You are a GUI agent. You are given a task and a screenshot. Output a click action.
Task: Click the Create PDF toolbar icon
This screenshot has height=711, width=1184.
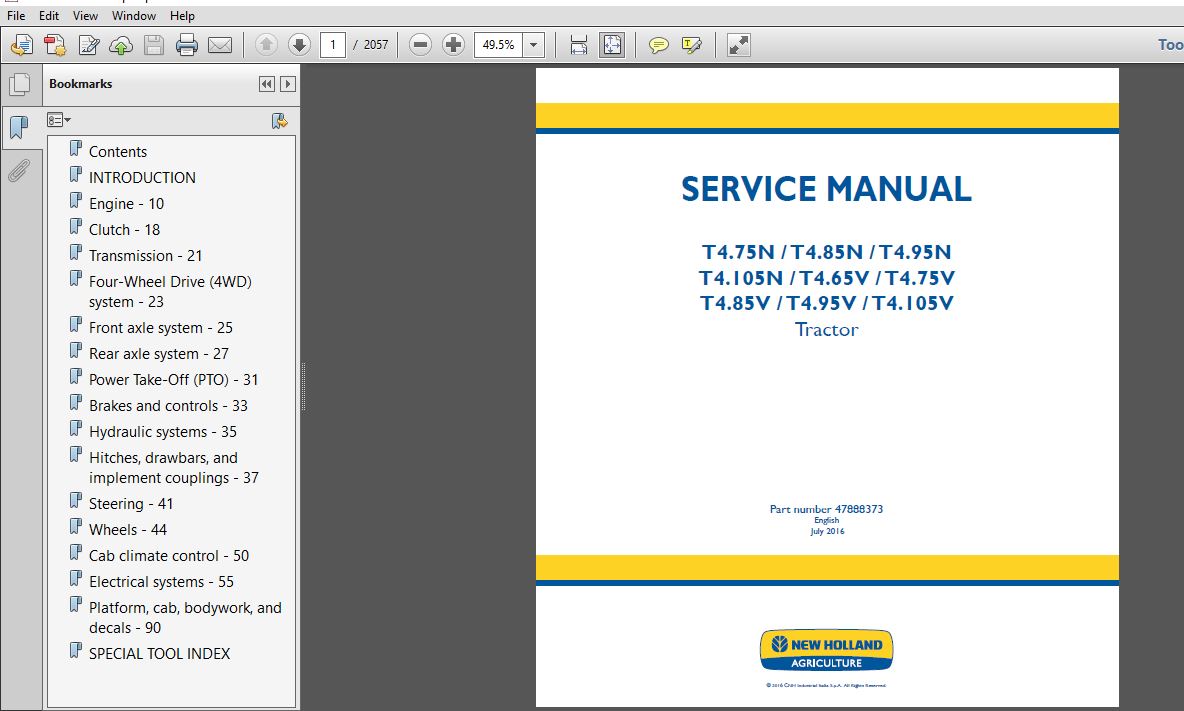pos(22,45)
